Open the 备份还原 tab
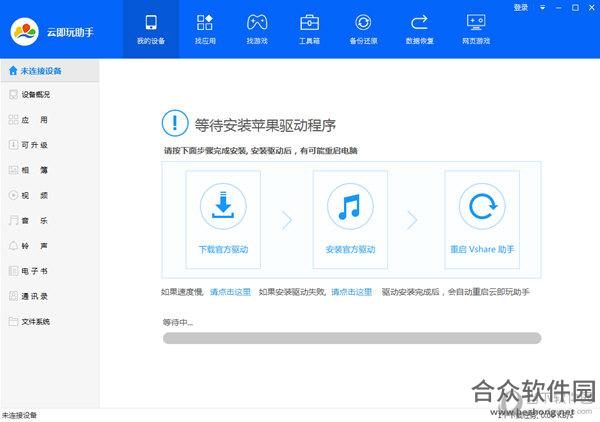 [x=363, y=29]
